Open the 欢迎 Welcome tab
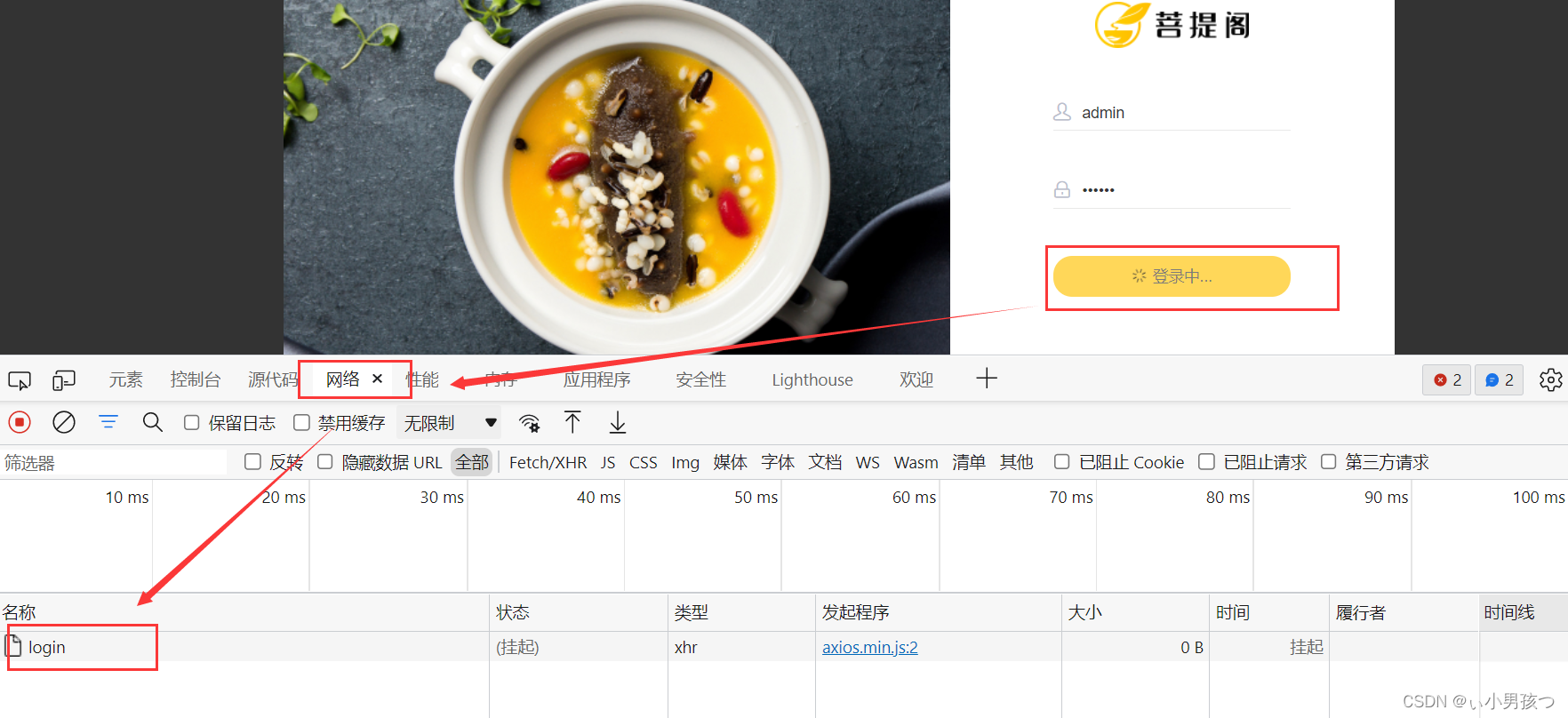1568x718 pixels. 916,379
